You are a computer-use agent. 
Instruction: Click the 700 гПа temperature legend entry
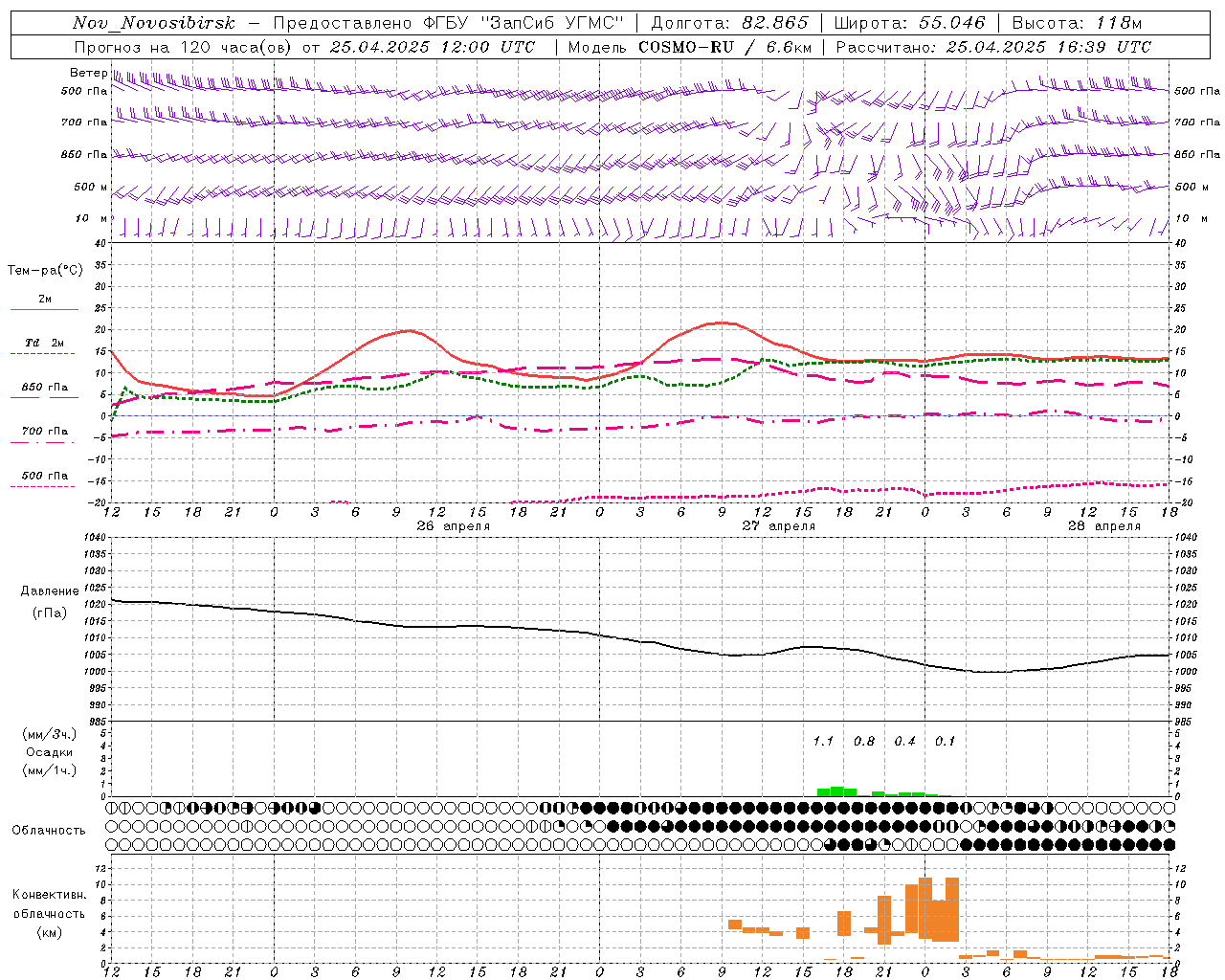click(x=45, y=432)
